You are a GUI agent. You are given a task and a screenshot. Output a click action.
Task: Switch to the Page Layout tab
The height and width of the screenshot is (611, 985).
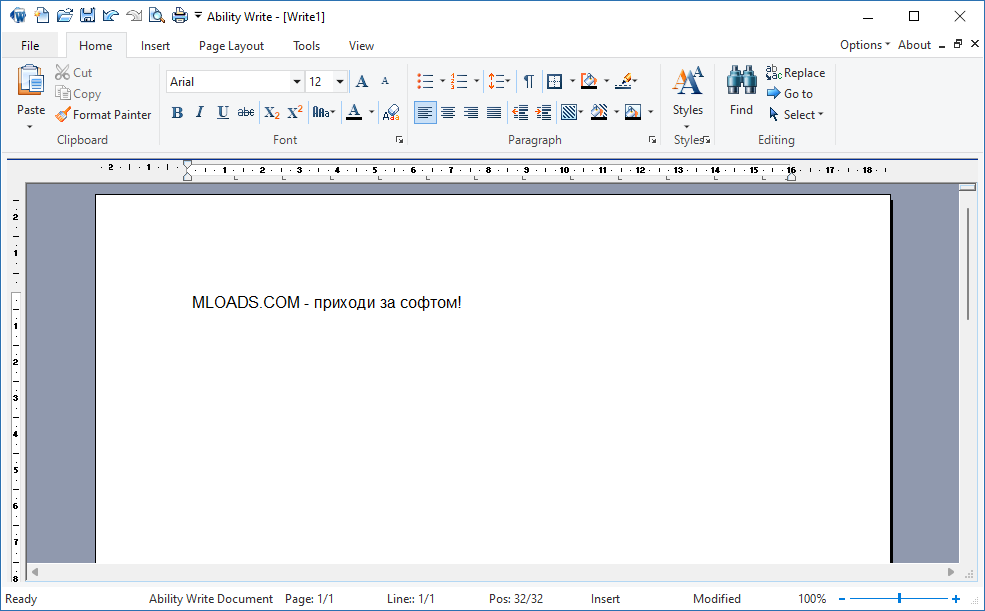pos(231,45)
